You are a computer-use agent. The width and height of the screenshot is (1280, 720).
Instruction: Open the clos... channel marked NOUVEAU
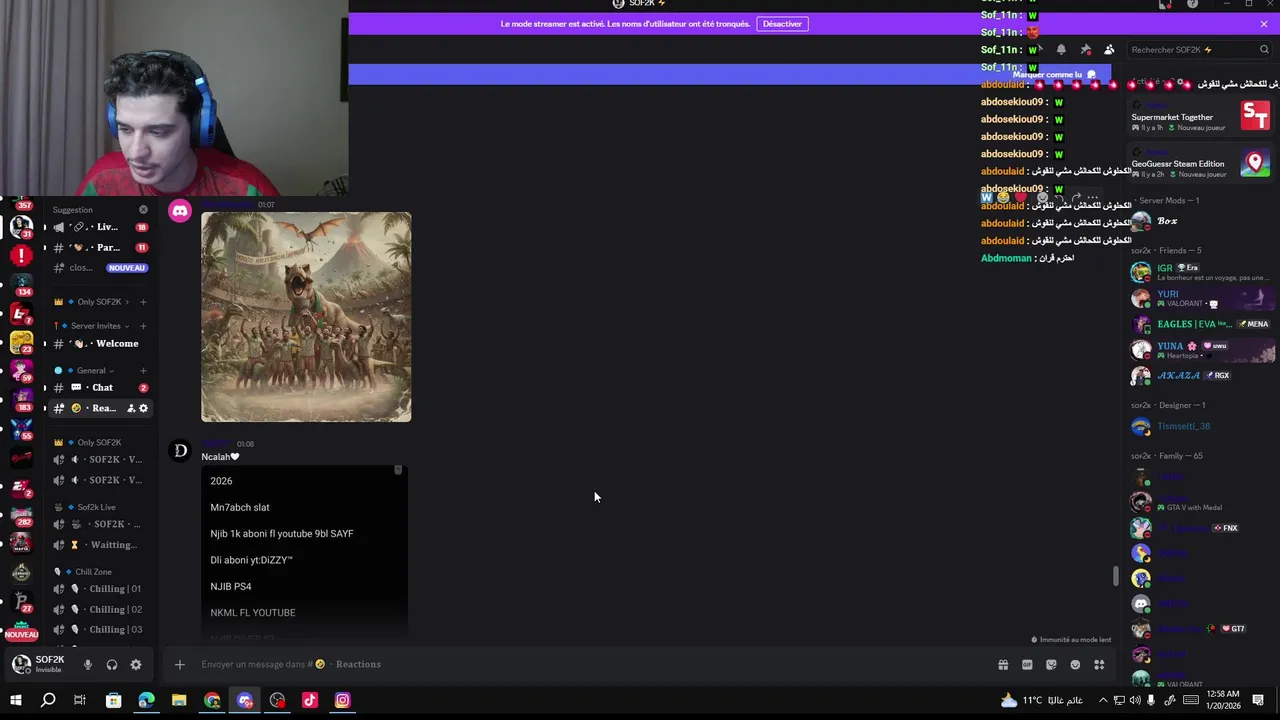102,268
